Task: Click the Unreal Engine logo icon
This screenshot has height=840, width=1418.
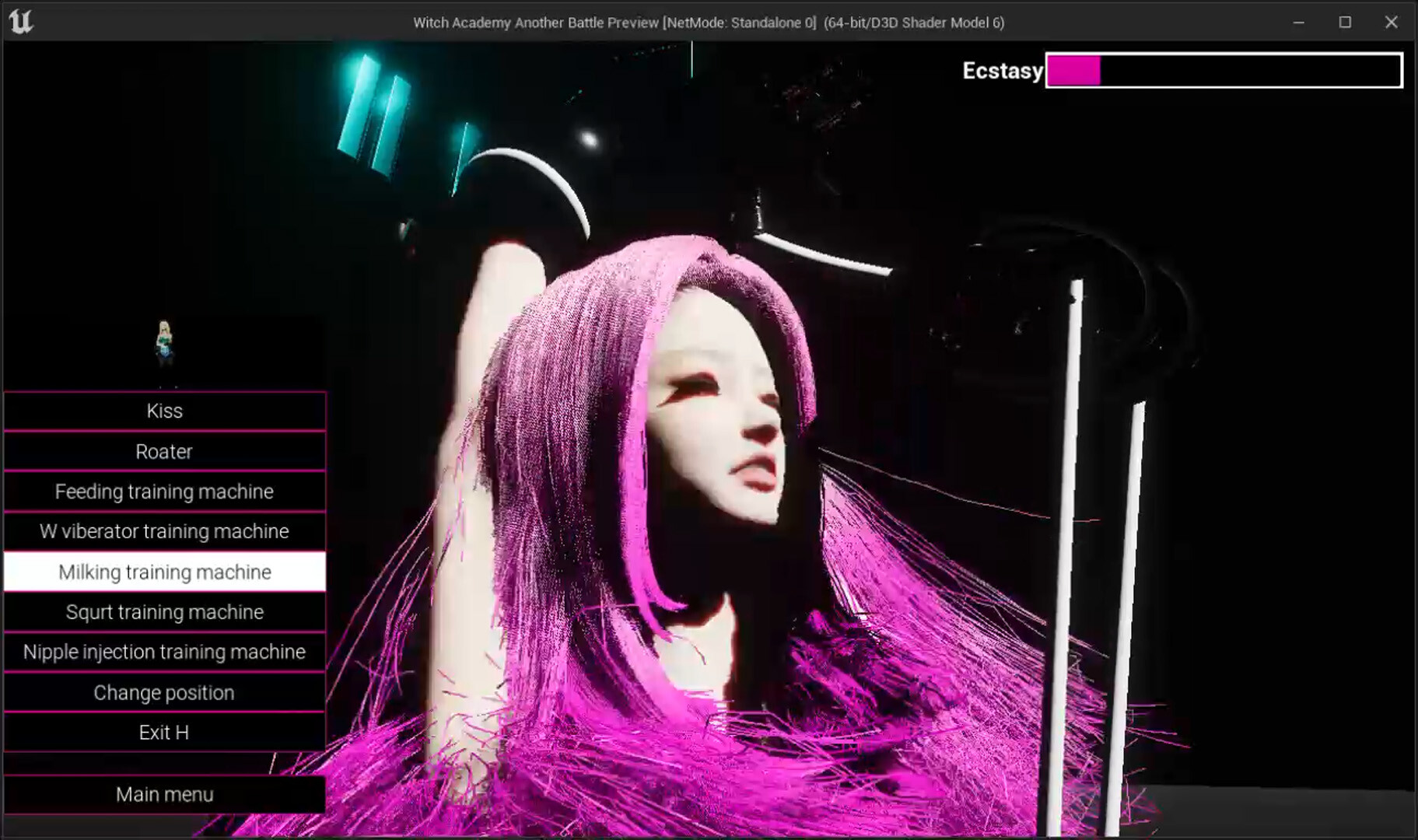Action: (20, 21)
